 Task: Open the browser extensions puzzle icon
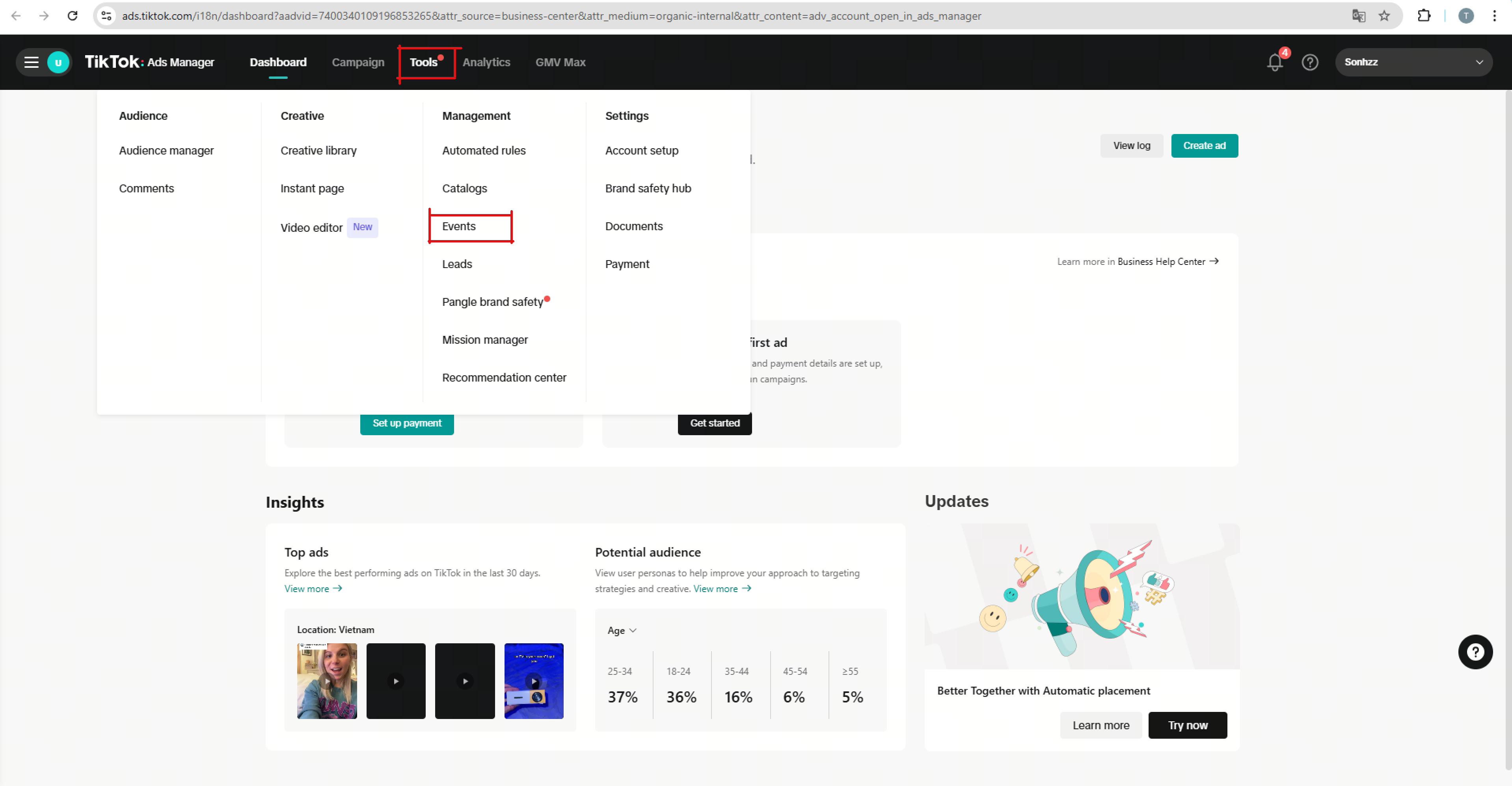(x=1424, y=16)
